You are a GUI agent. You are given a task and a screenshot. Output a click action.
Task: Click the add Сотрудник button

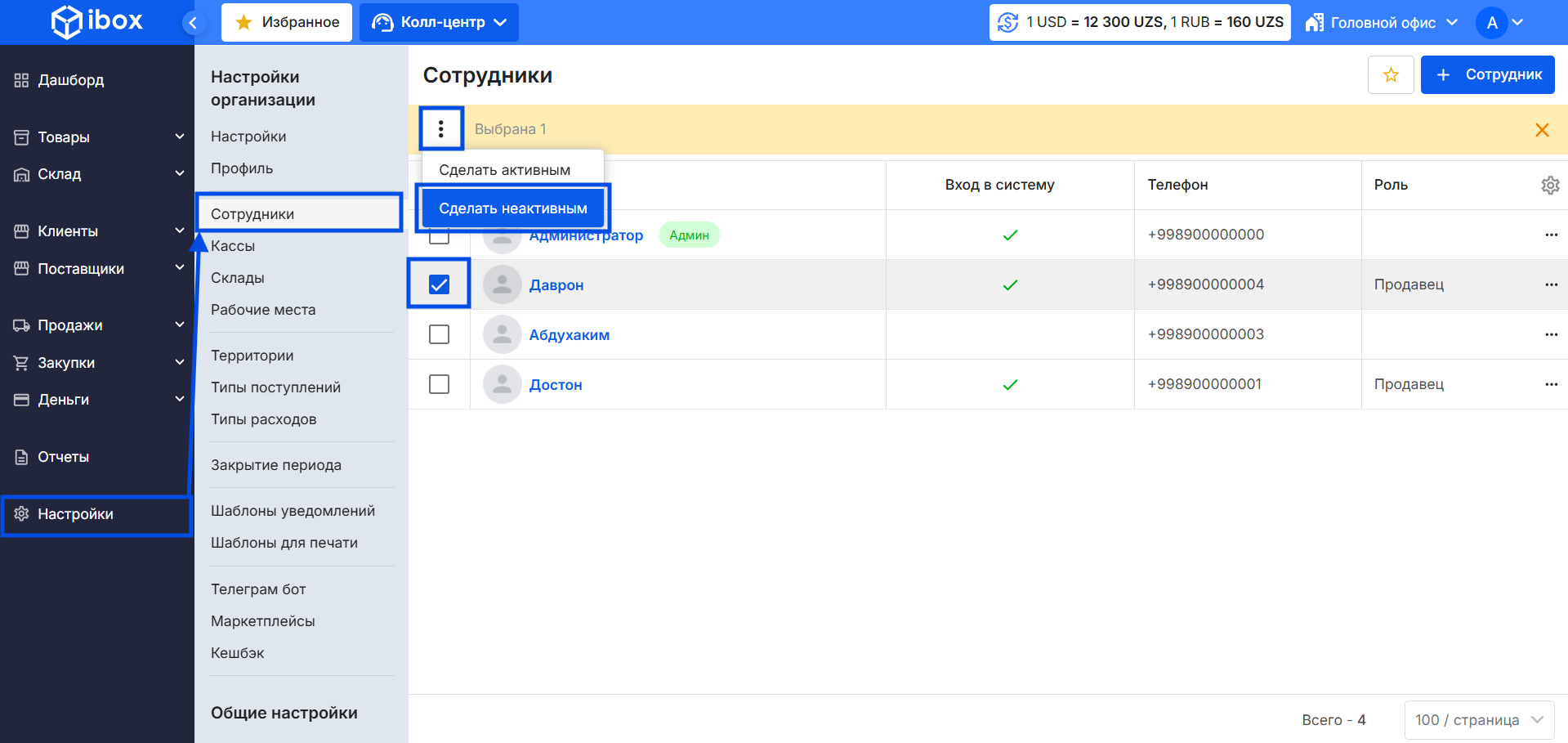tap(1487, 75)
